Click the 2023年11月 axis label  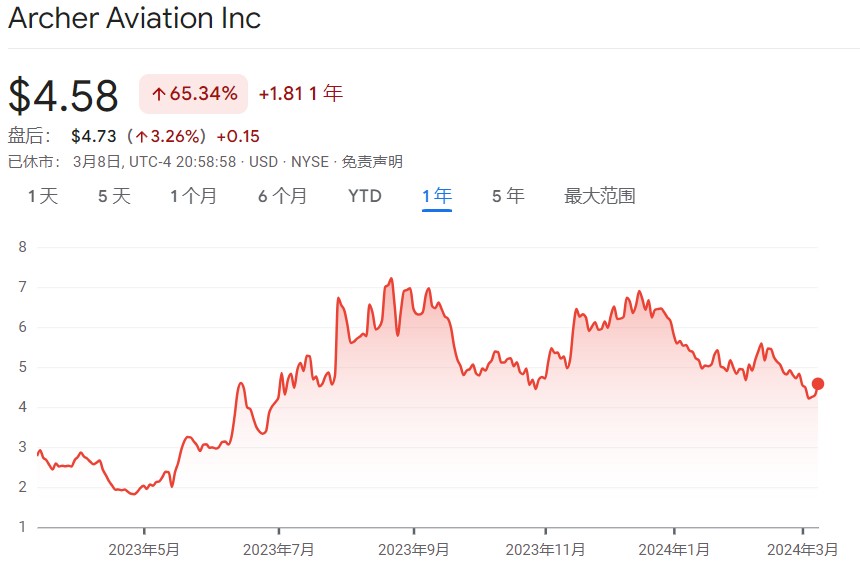coord(546,549)
